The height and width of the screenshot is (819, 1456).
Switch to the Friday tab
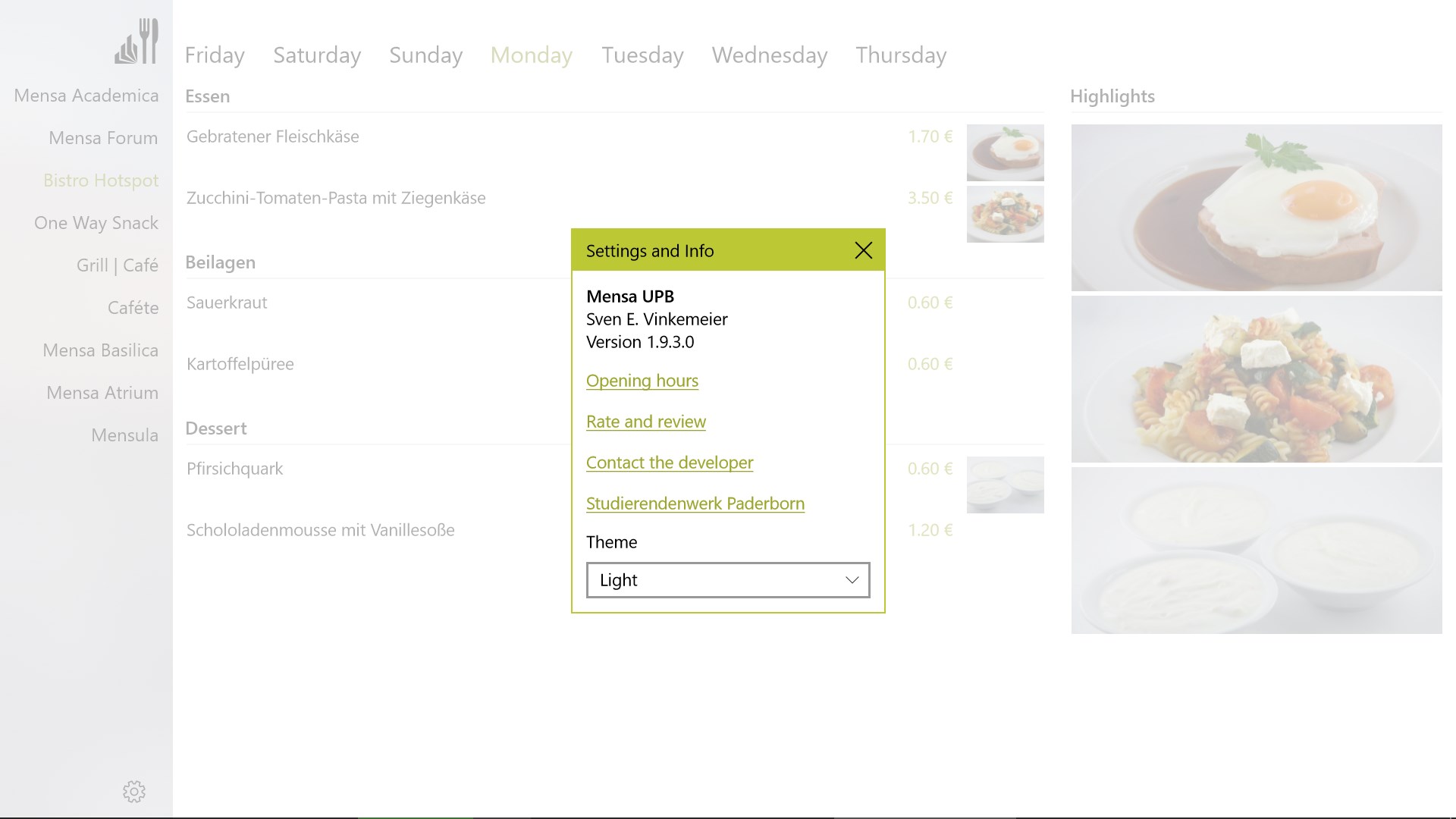[215, 55]
